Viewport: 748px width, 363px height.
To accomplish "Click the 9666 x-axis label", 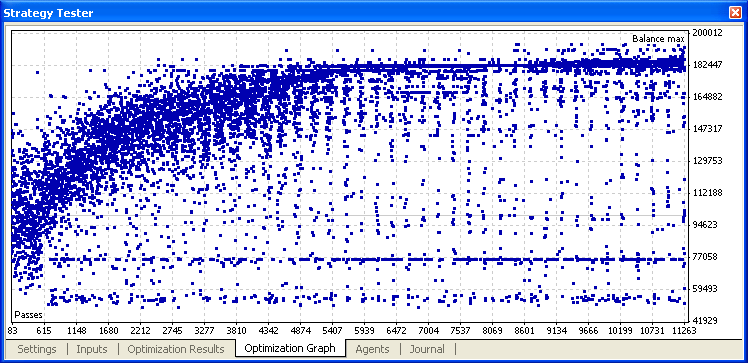I will (588, 331).
